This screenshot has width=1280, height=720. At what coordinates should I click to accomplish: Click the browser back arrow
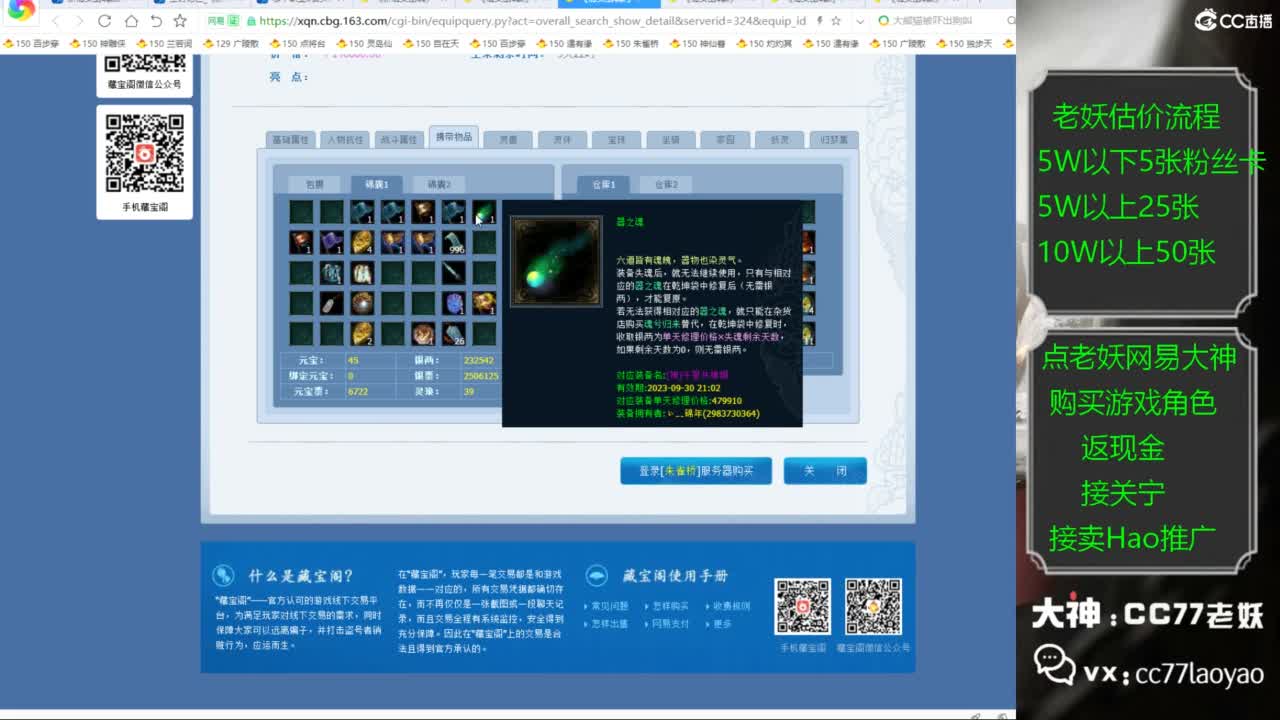pos(57,20)
